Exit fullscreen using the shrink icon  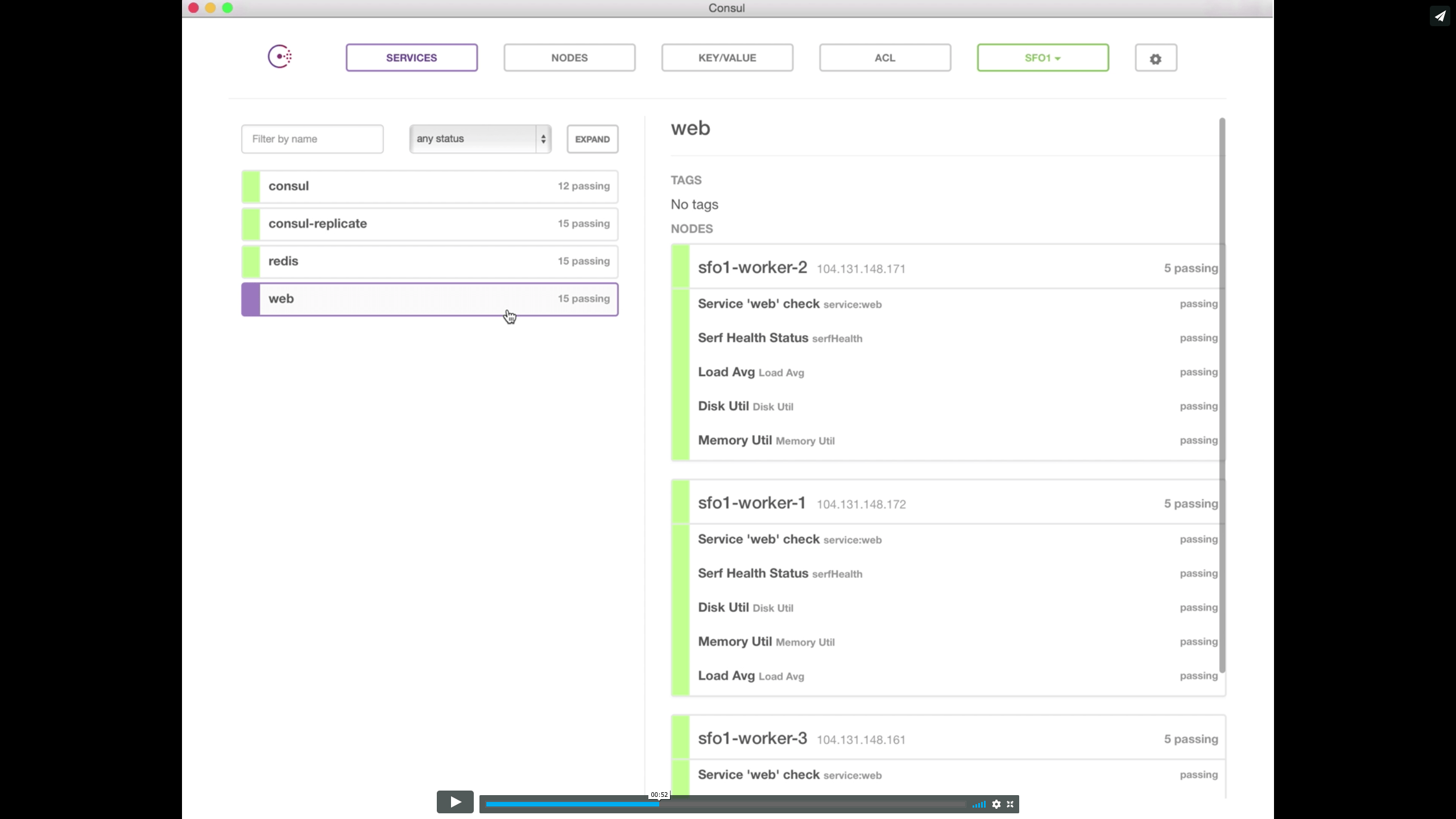click(x=1011, y=804)
